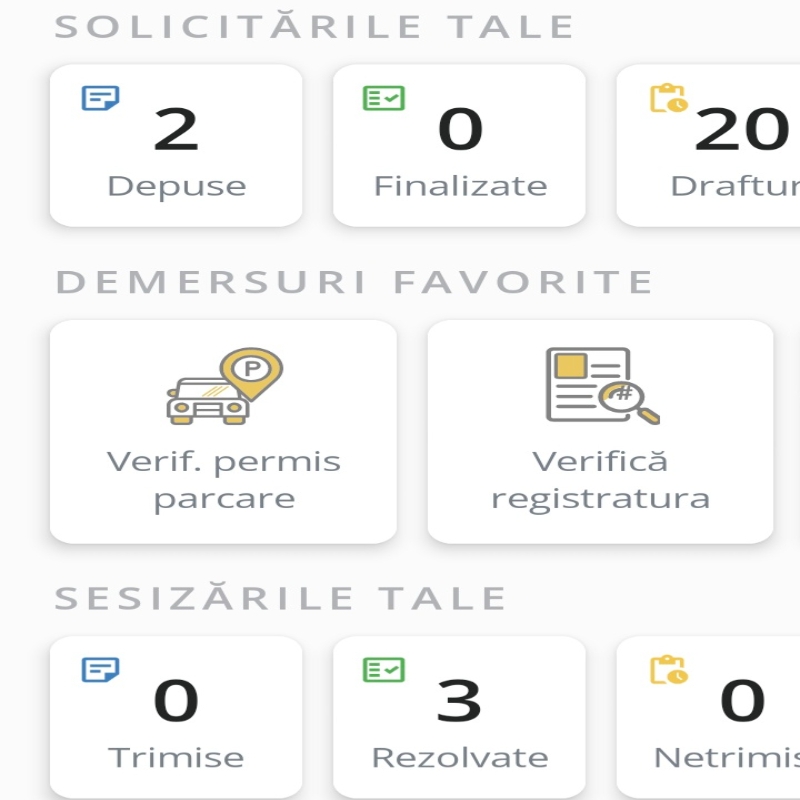Click the SOLICITĂRILE TALE section header
Screen dimensions: 800x800
[315, 27]
